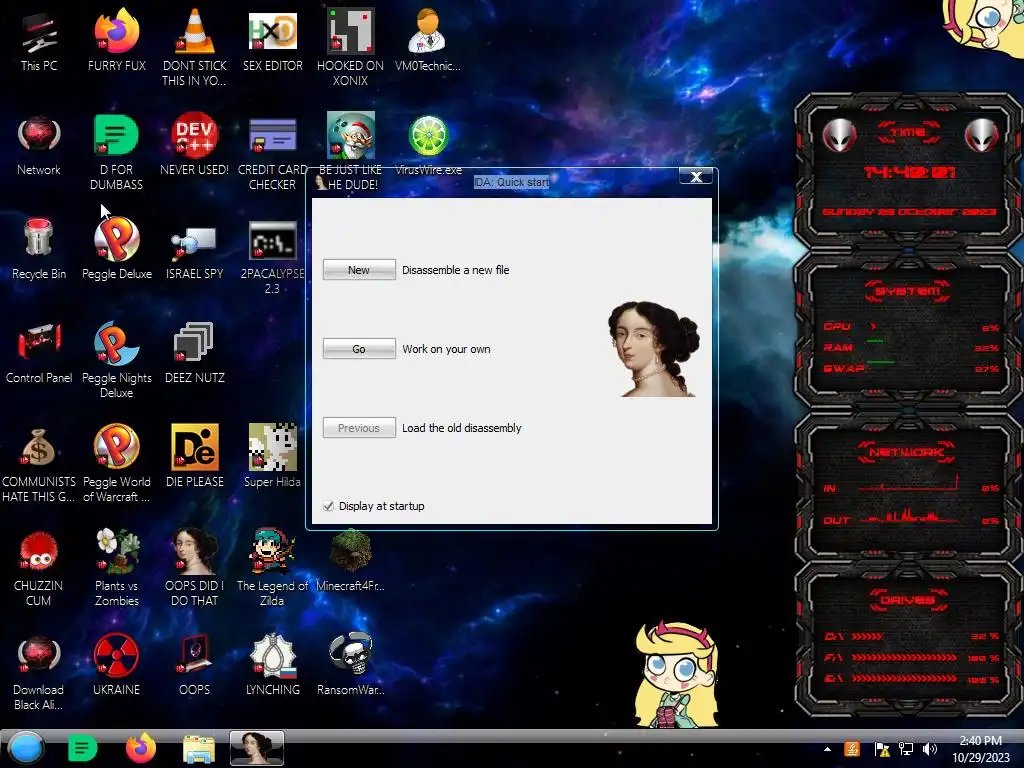Click the lady portrait in IDA dialog

[654, 349]
